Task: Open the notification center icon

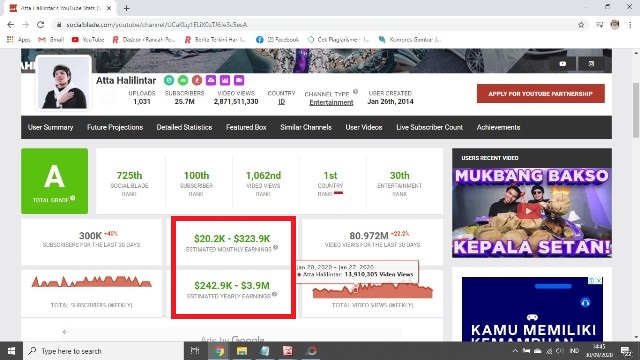Action: pos(626,351)
